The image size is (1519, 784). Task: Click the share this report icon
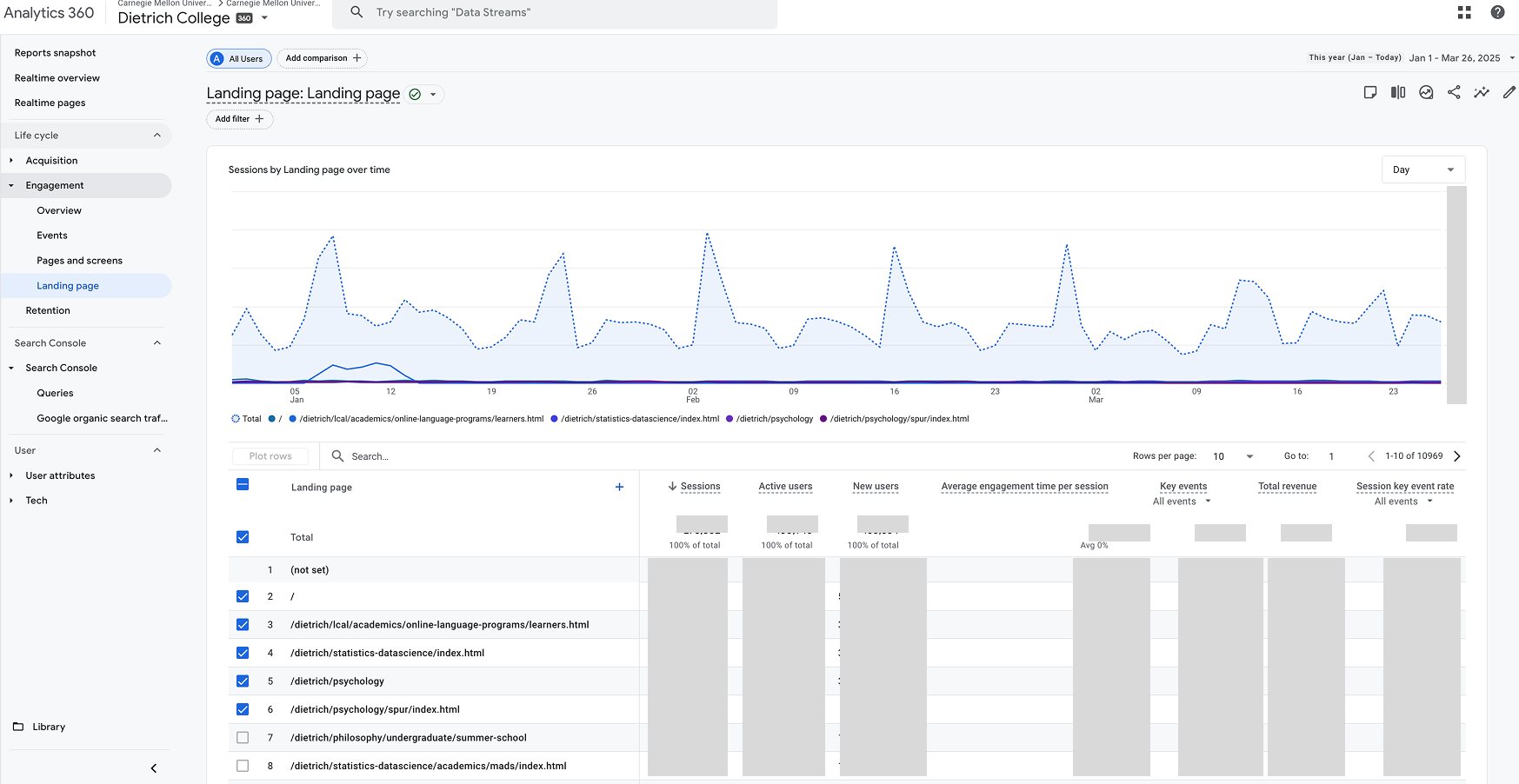coord(1454,92)
